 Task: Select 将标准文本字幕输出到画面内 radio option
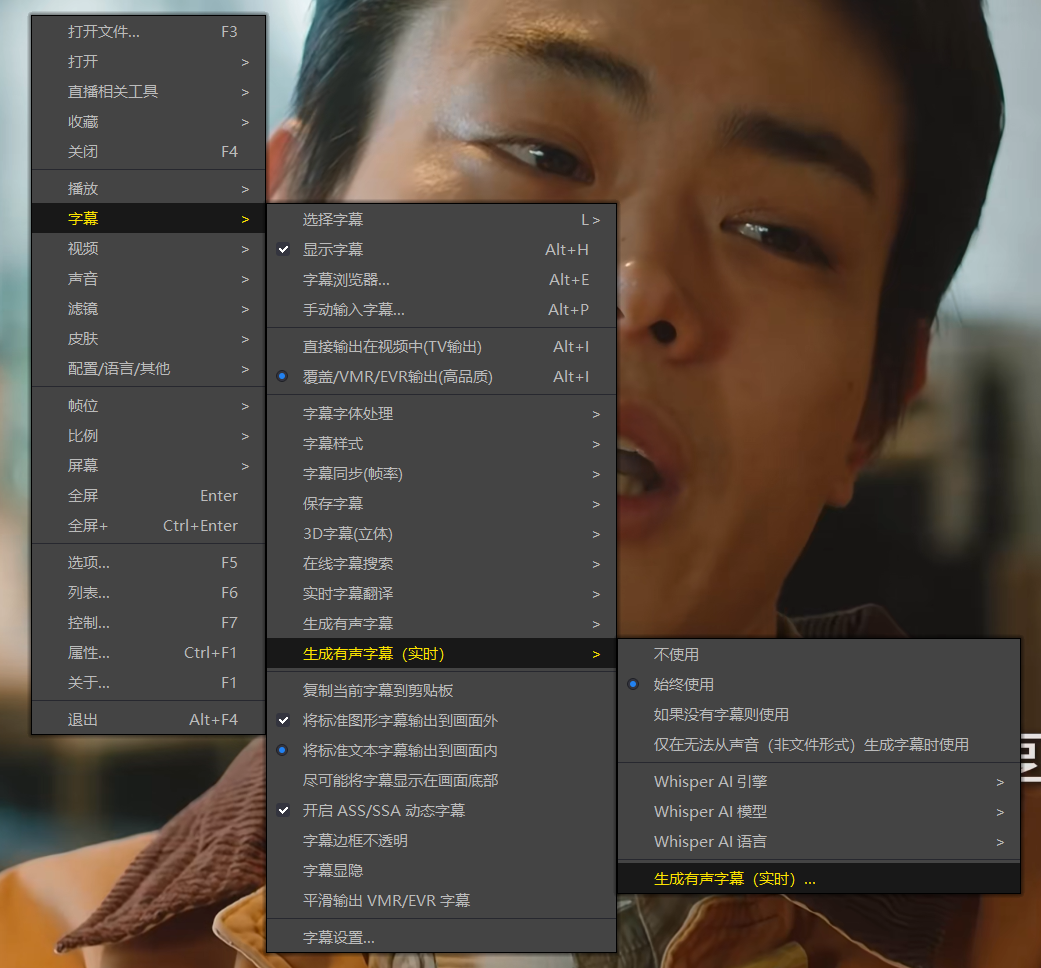click(x=441, y=751)
